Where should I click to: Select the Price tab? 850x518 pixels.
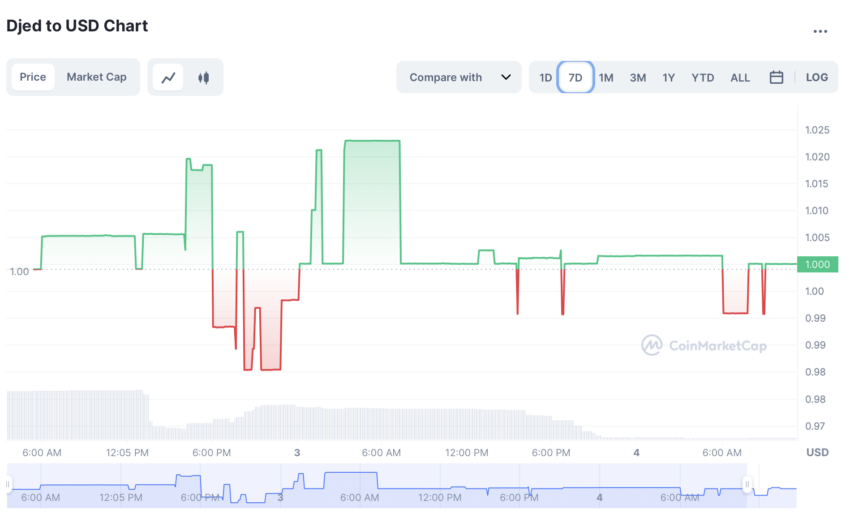pos(33,77)
